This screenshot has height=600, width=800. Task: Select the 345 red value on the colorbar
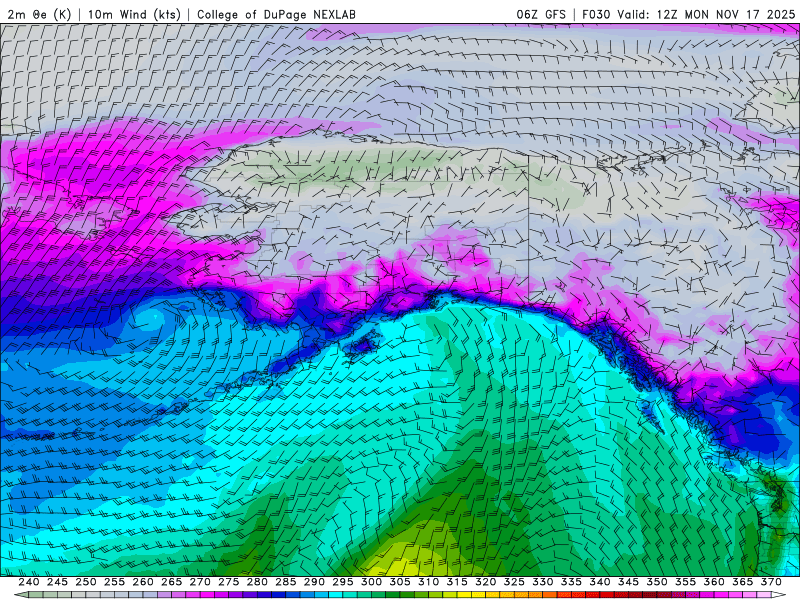click(628, 582)
